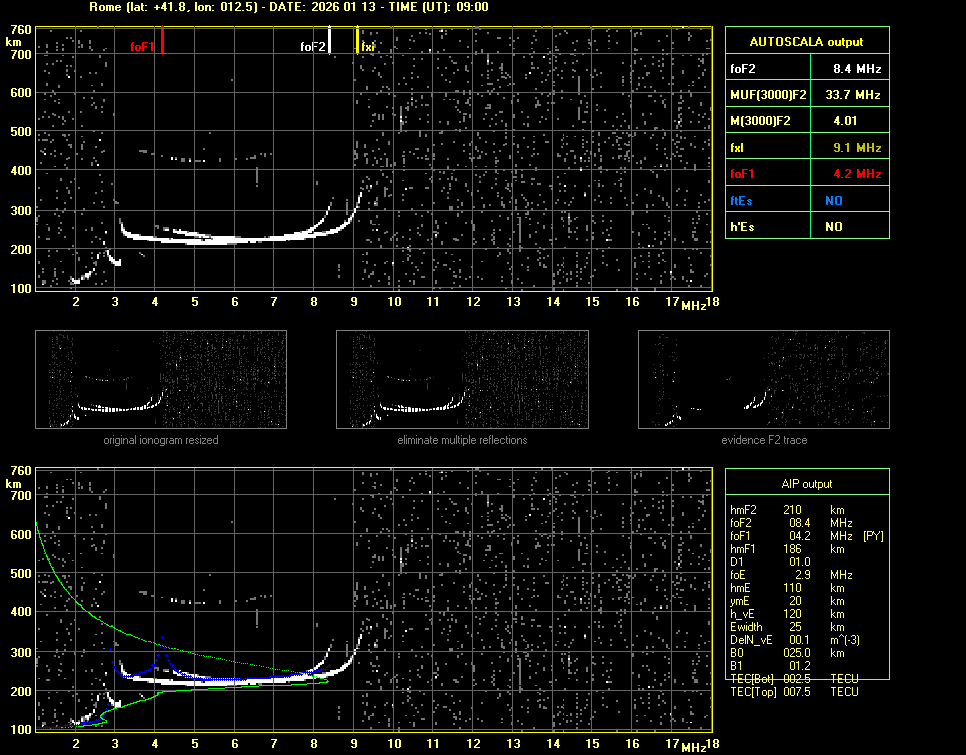
Task: Click the yellow fxI marker on top ionogram
Action: (358, 41)
